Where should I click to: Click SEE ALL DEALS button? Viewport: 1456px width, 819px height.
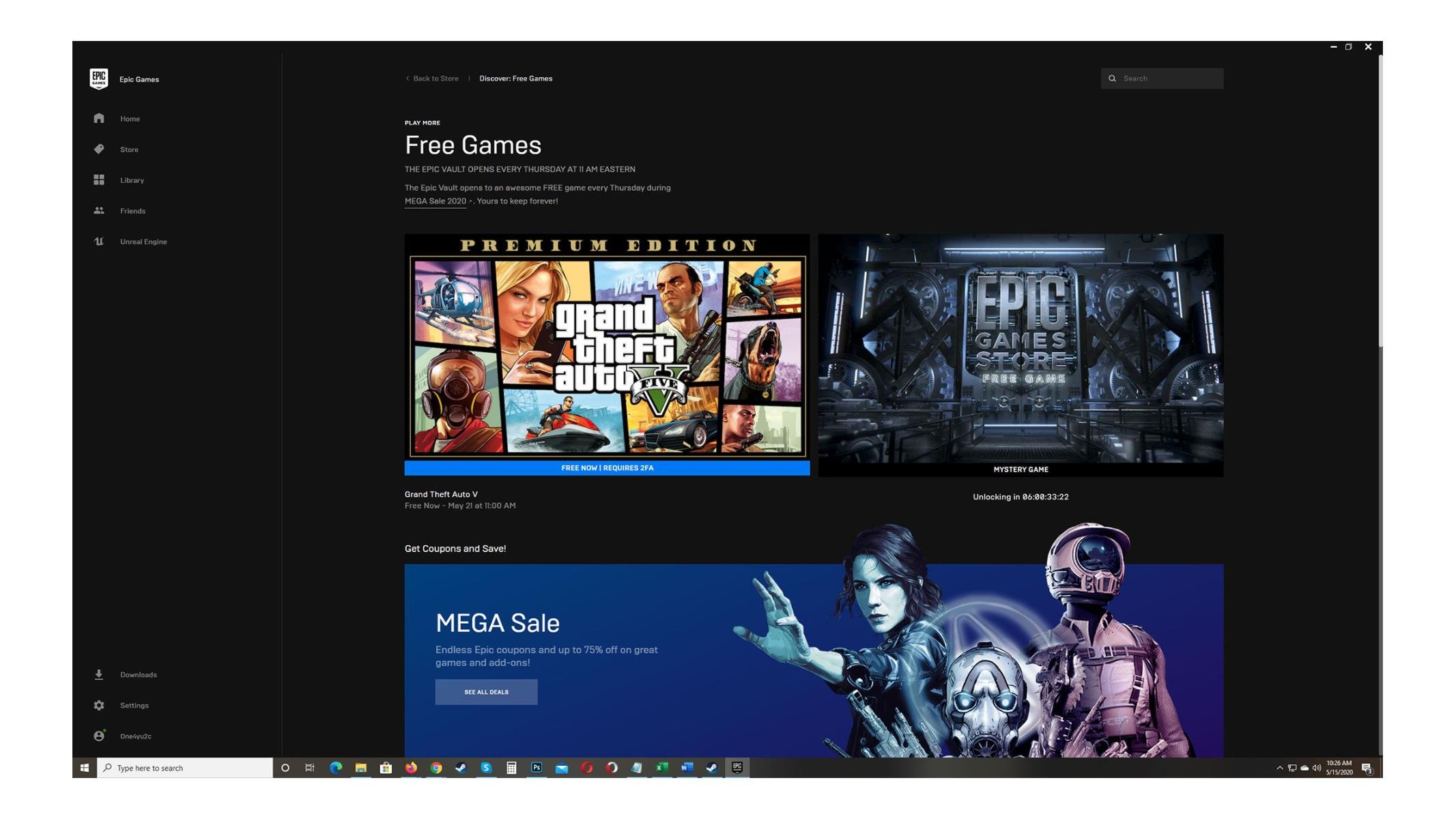coord(486,691)
